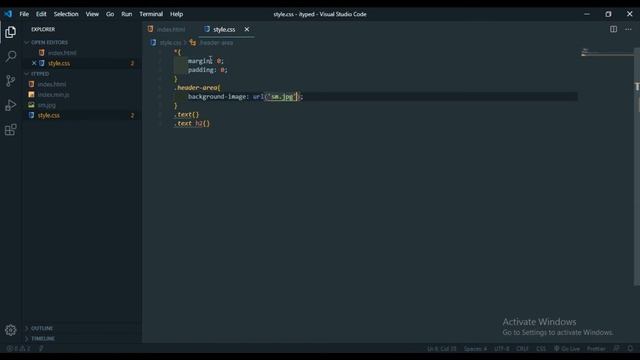Open the View menu
640x360 pixels.
click(x=92, y=14)
